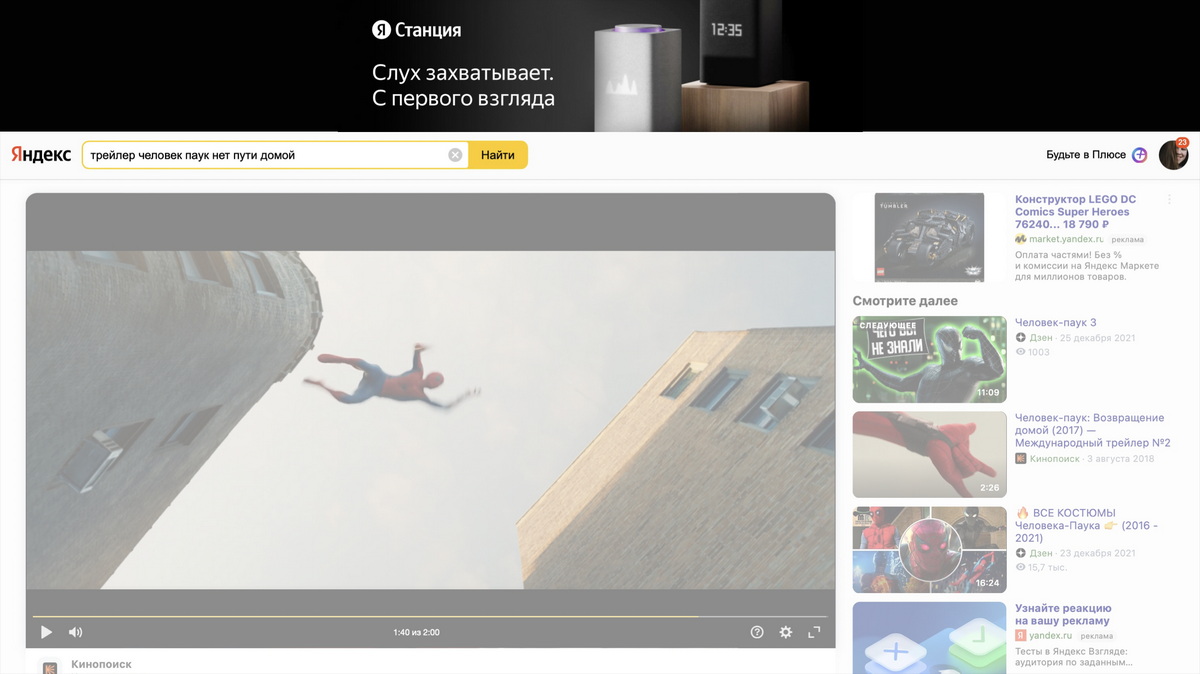The width and height of the screenshot is (1200, 674).
Task: Enter fullscreen mode in the video player
Action: [x=814, y=632]
